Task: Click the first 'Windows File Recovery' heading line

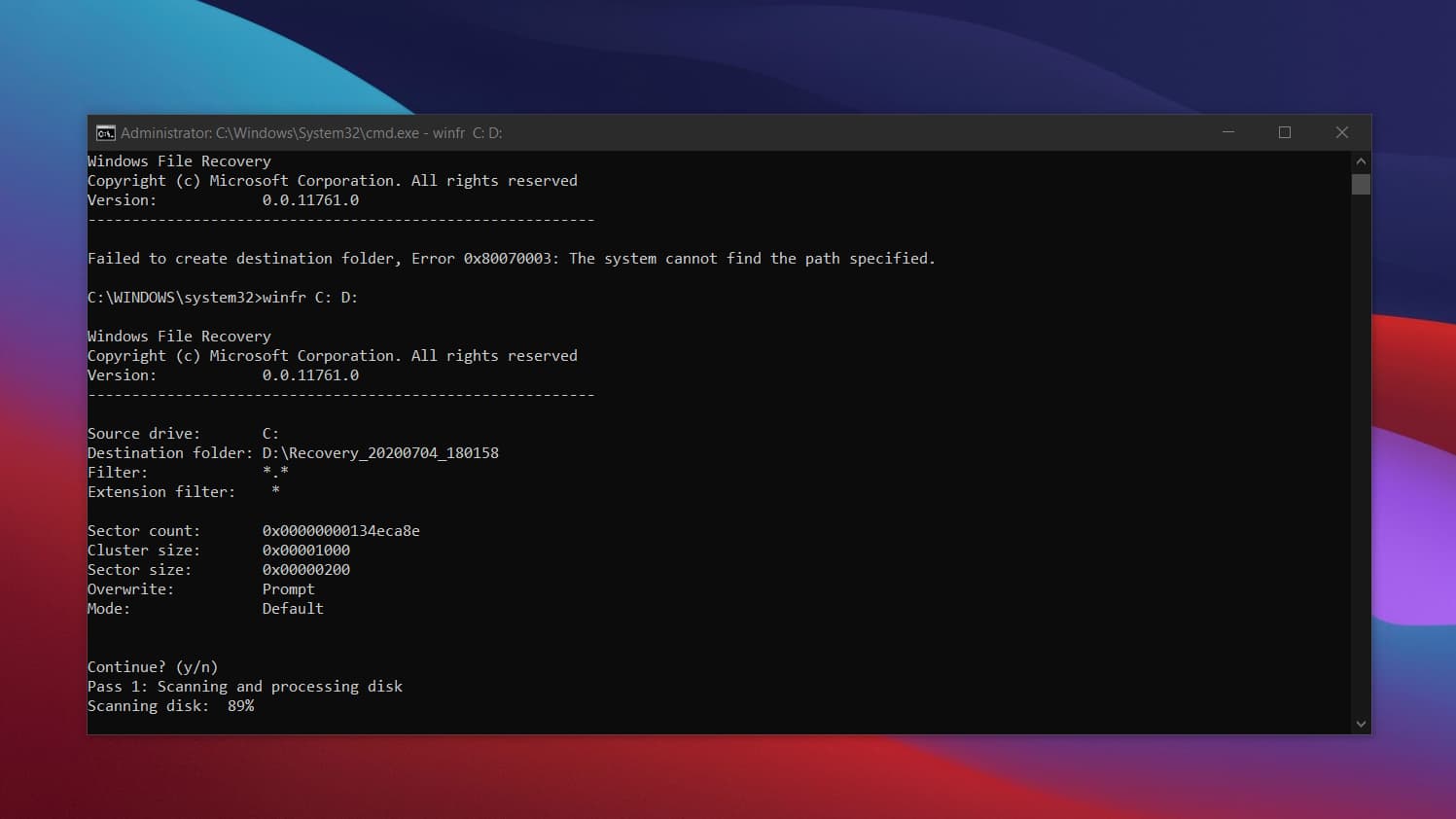Action: tap(179, 161)
